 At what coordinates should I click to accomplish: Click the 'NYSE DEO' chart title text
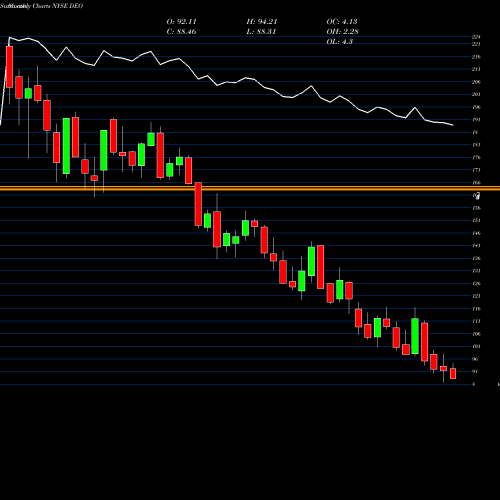click(x=67, y=6)
